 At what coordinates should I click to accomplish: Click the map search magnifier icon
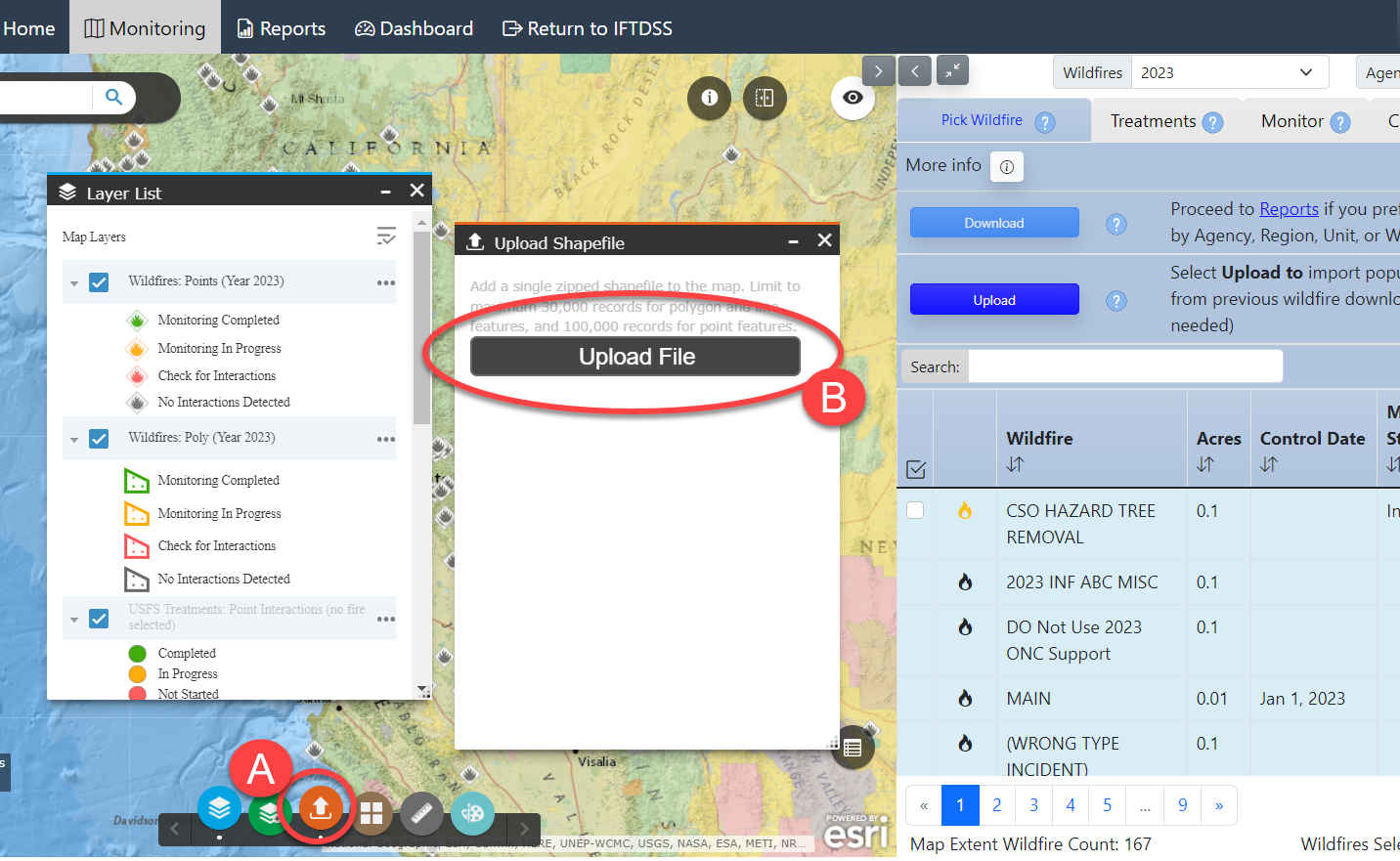114,97
